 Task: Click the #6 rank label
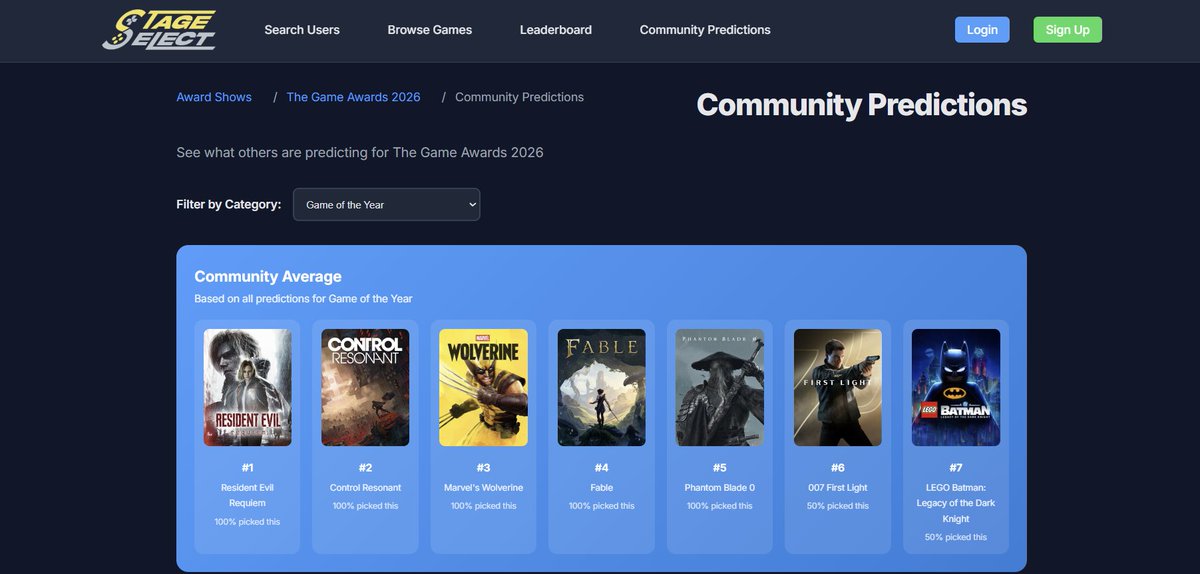point(838,468)
